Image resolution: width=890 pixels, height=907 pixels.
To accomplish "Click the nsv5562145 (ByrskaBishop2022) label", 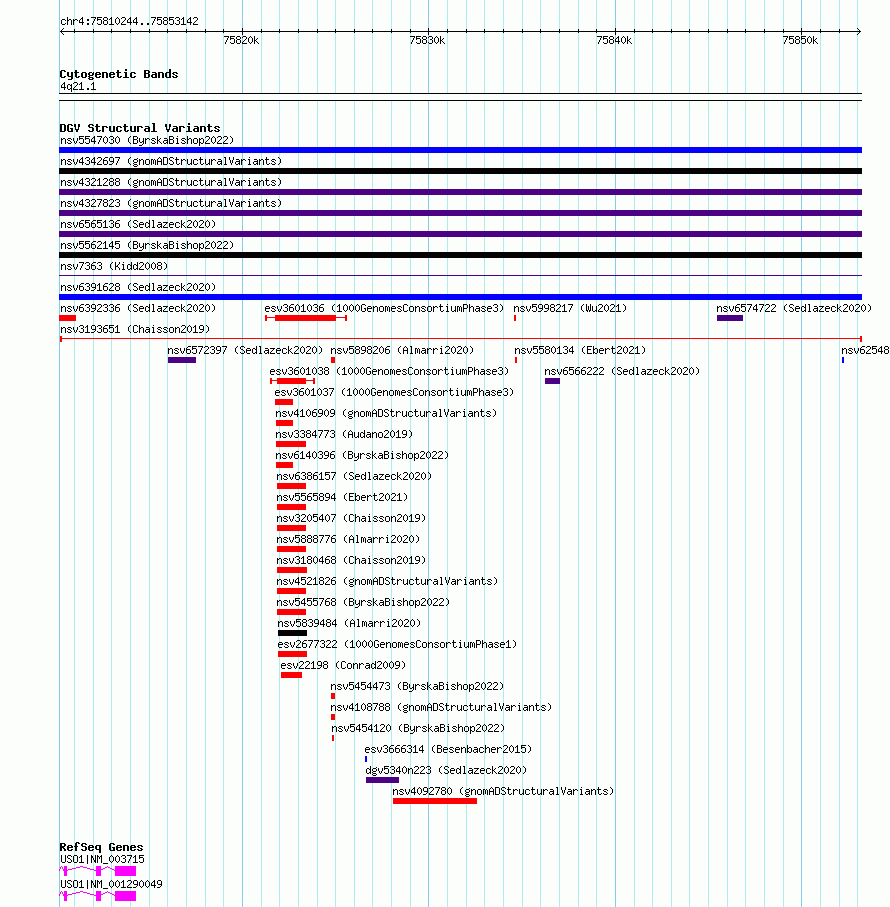I will 147,245.
